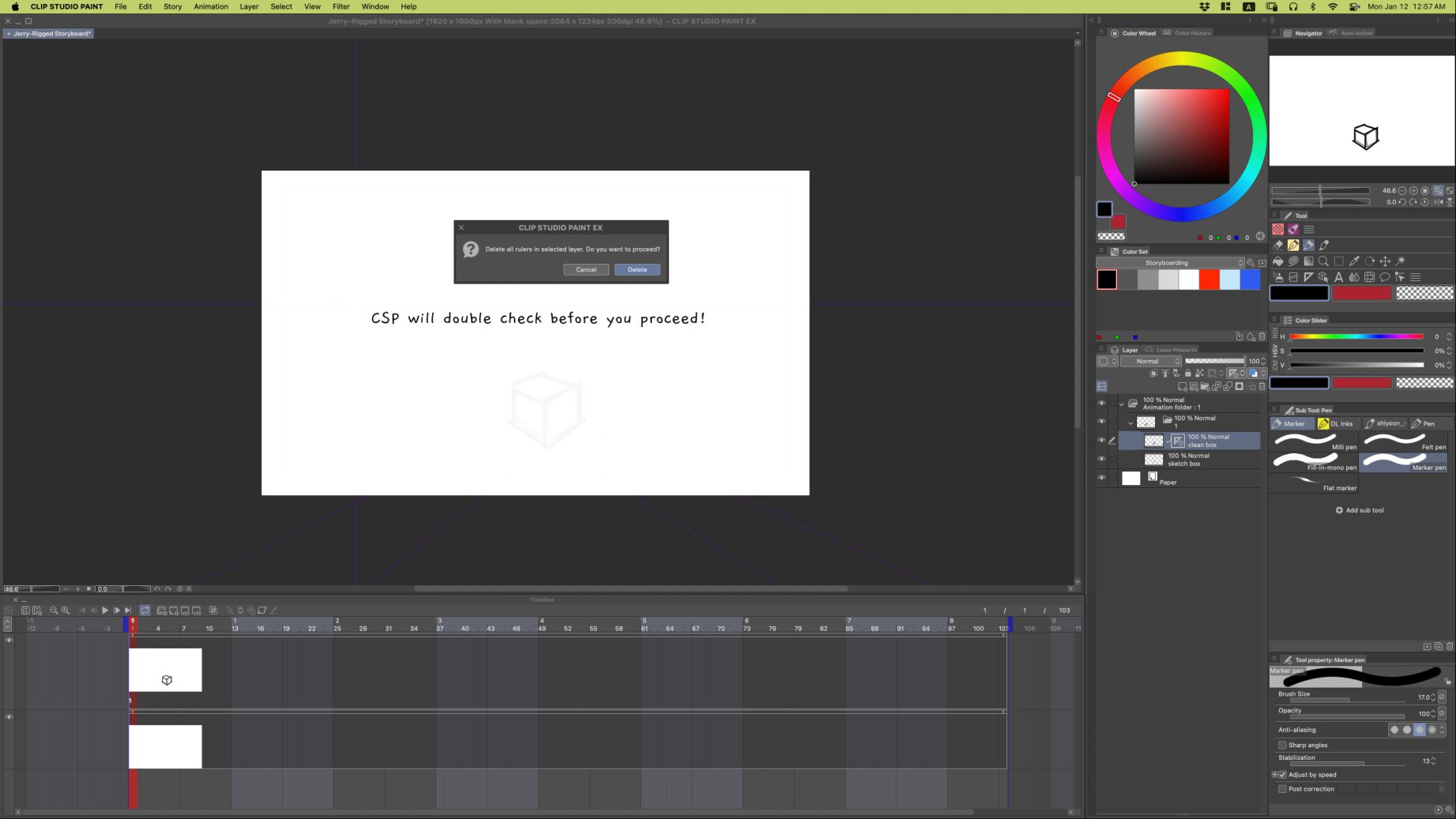This screenshot has width=1456, height=819.
Task: Enable the Post correction checkbox
Action: coord(1282,789)
